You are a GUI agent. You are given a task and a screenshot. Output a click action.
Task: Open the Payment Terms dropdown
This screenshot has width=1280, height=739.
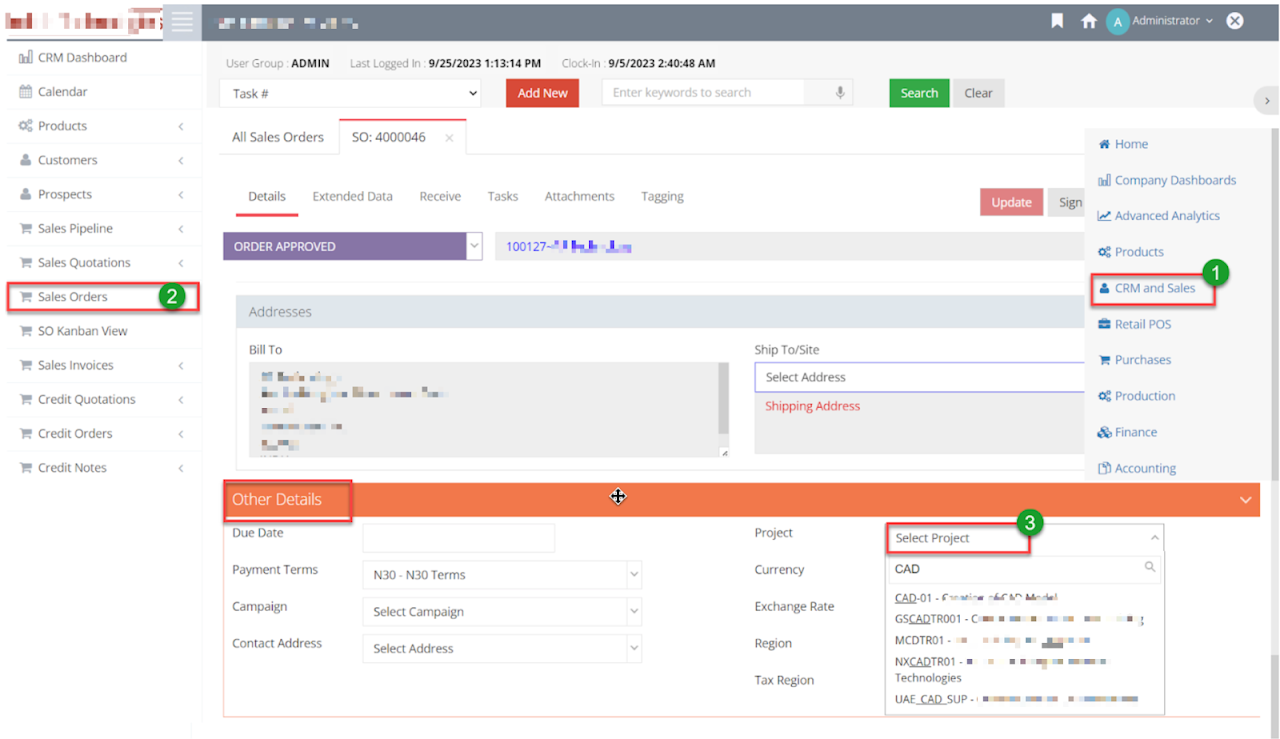point(500,575)
